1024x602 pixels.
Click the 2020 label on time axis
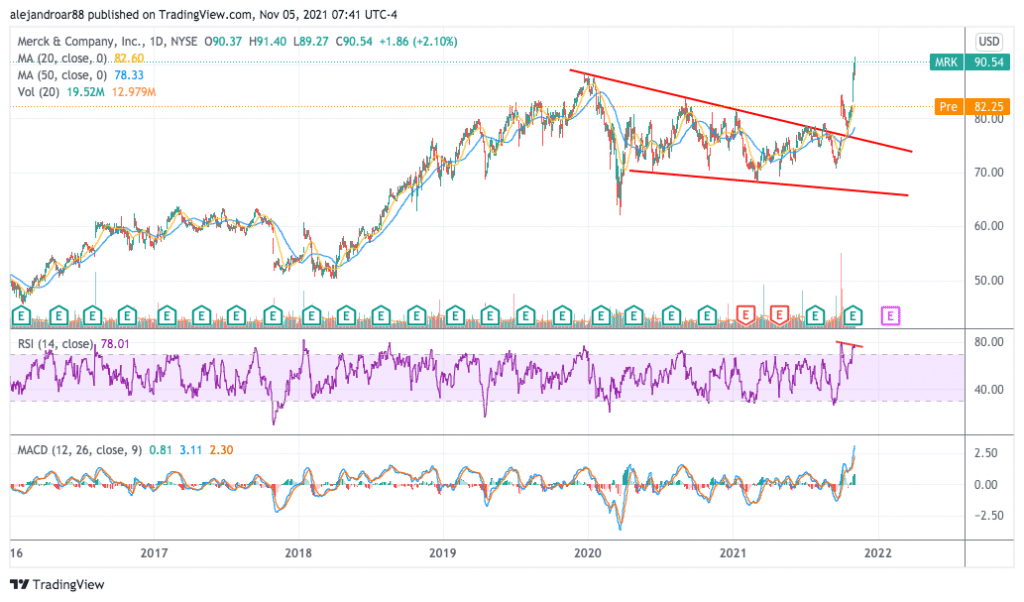click(x=588, y=553)
